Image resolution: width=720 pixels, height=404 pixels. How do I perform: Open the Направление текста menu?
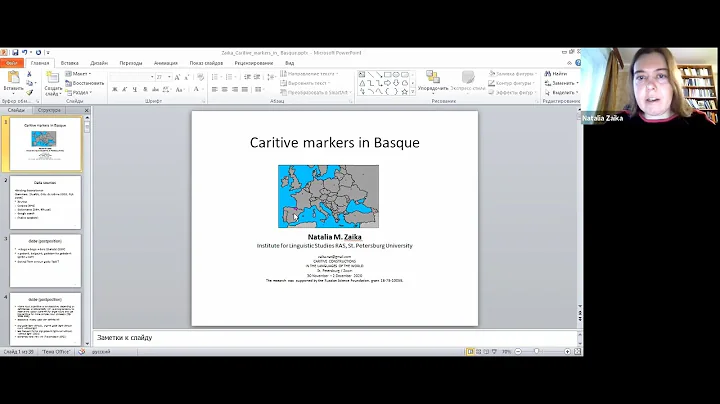[309, 73]
